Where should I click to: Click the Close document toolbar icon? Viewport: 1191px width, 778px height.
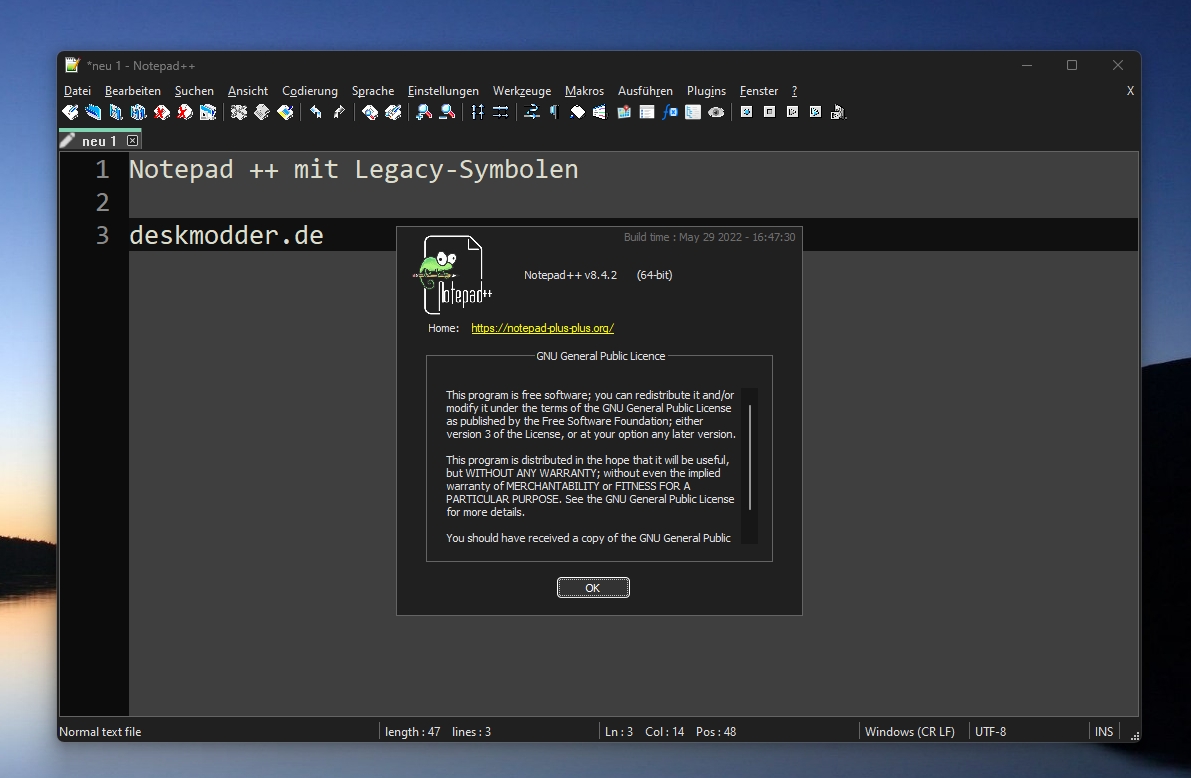[x=162, y=112]
